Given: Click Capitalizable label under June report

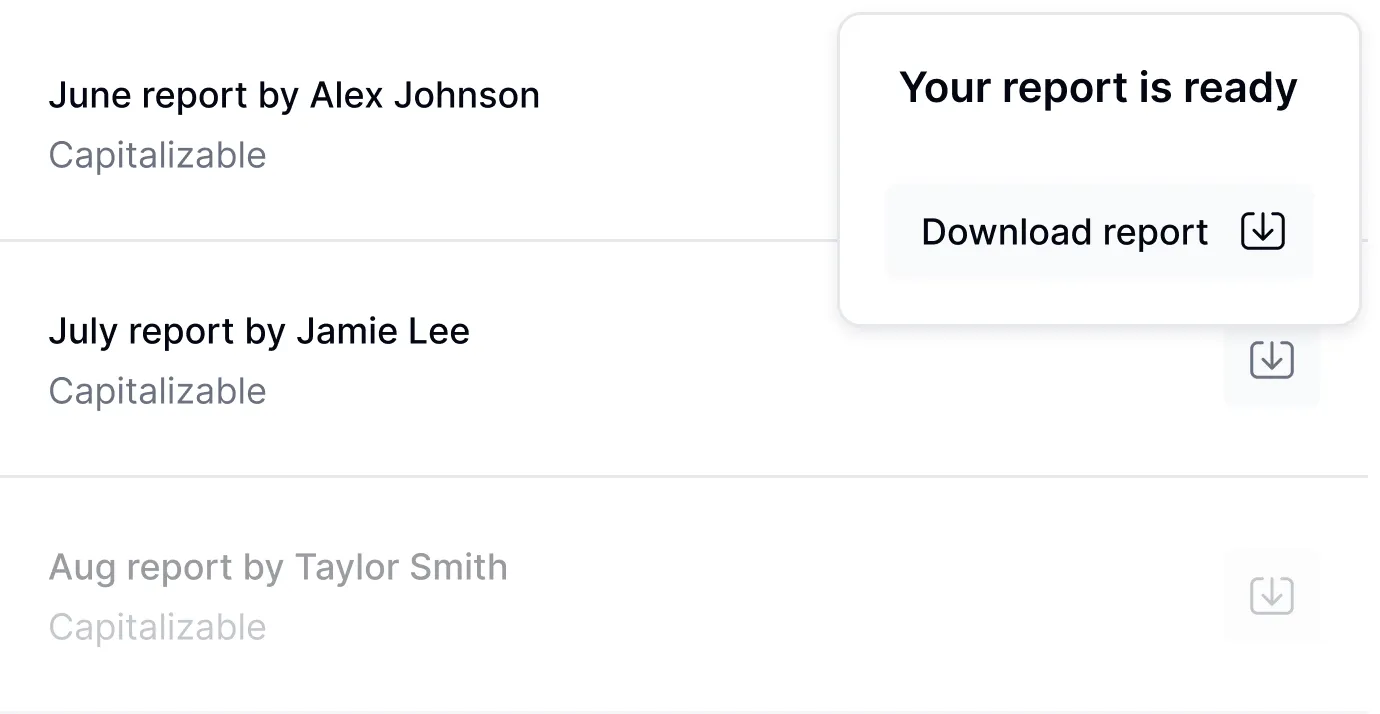Looking at the screenshot, I should click(157, 155).
